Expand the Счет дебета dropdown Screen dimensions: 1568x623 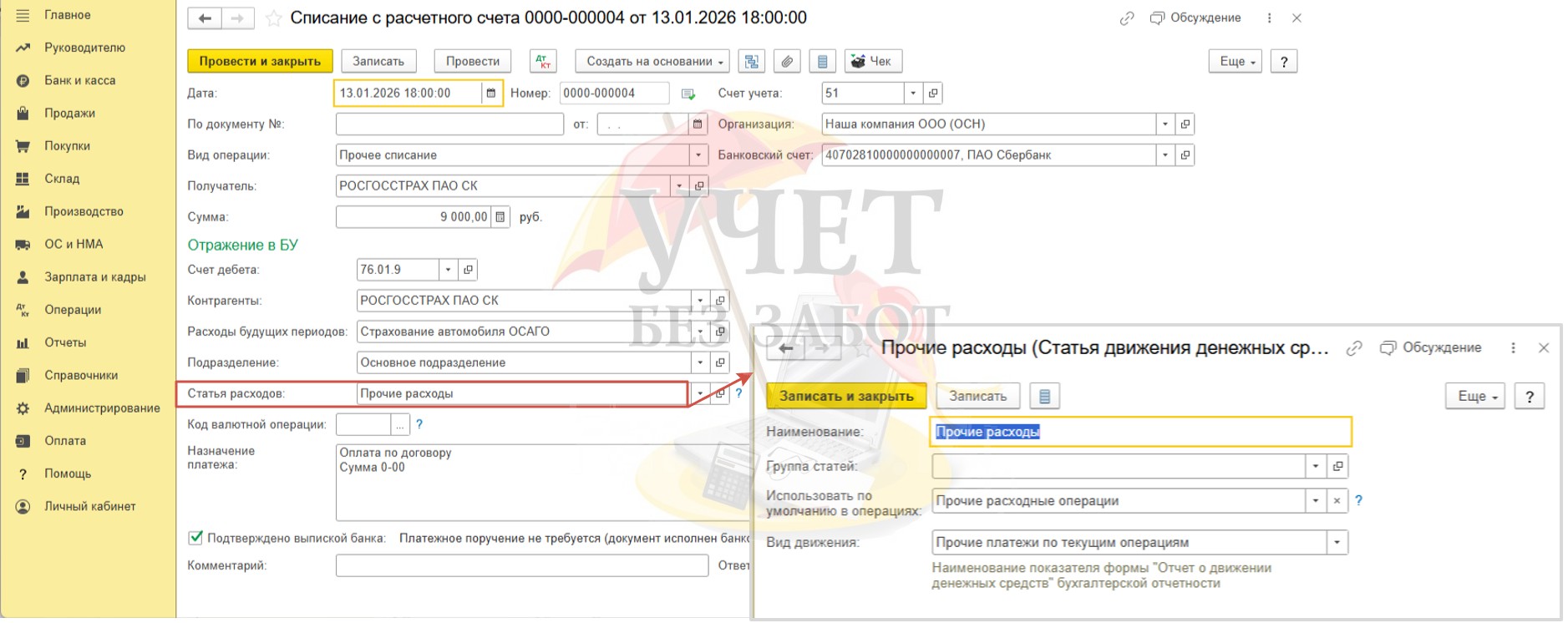click(x=449, y=269)
